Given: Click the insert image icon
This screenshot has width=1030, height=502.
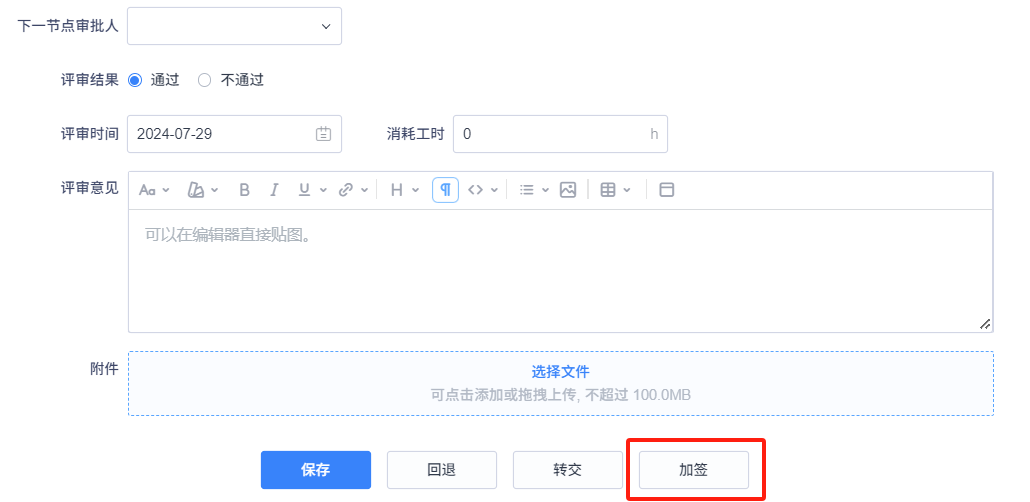Looking at the screenshot, I should tap(568, 190).
